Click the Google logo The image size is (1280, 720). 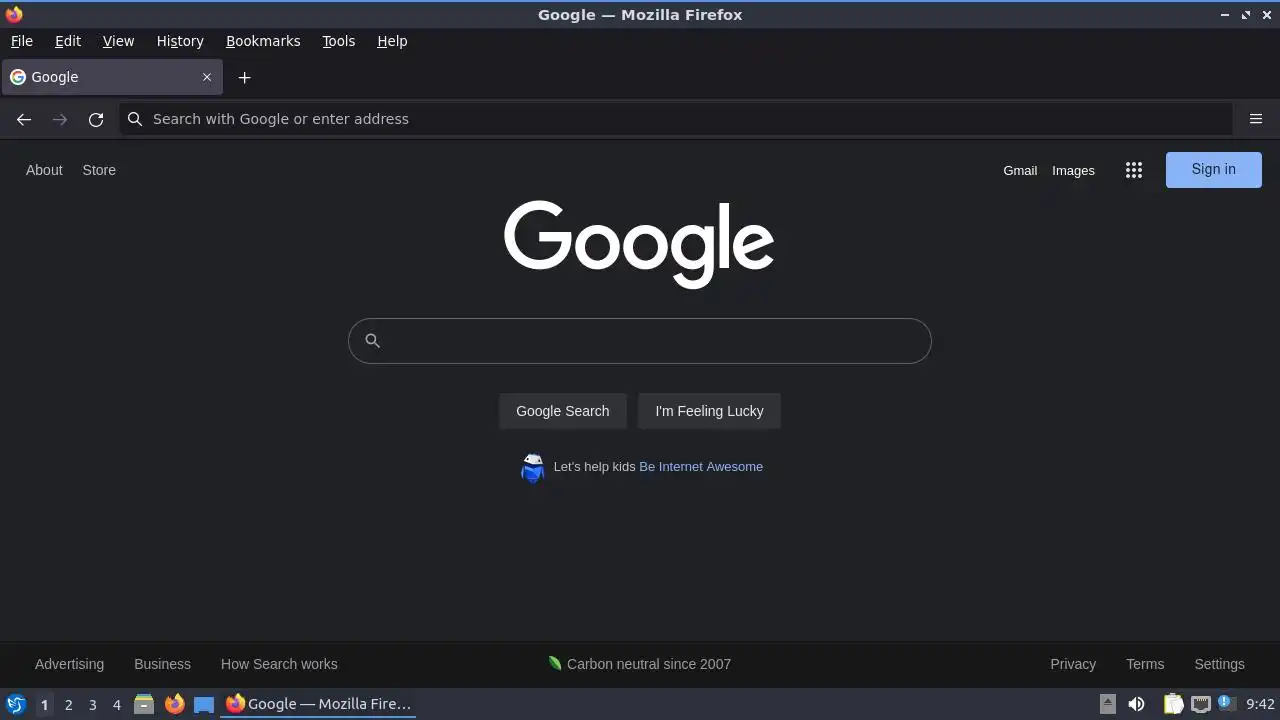click(x=639, y=244)
